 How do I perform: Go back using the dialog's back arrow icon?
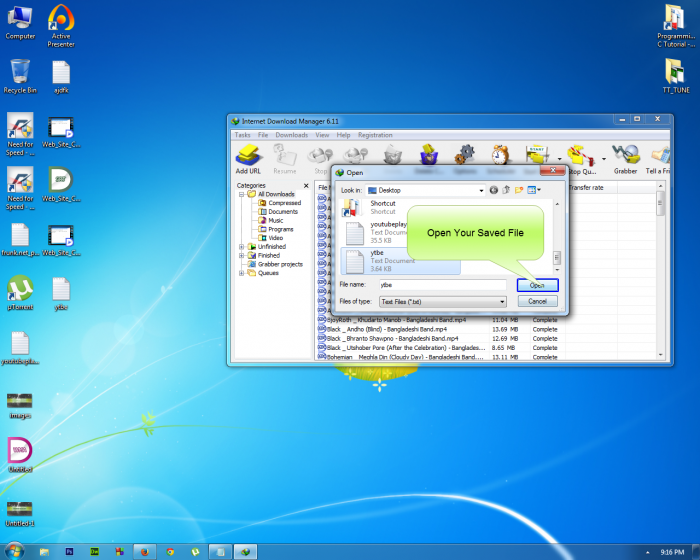[x=493, y=190]
